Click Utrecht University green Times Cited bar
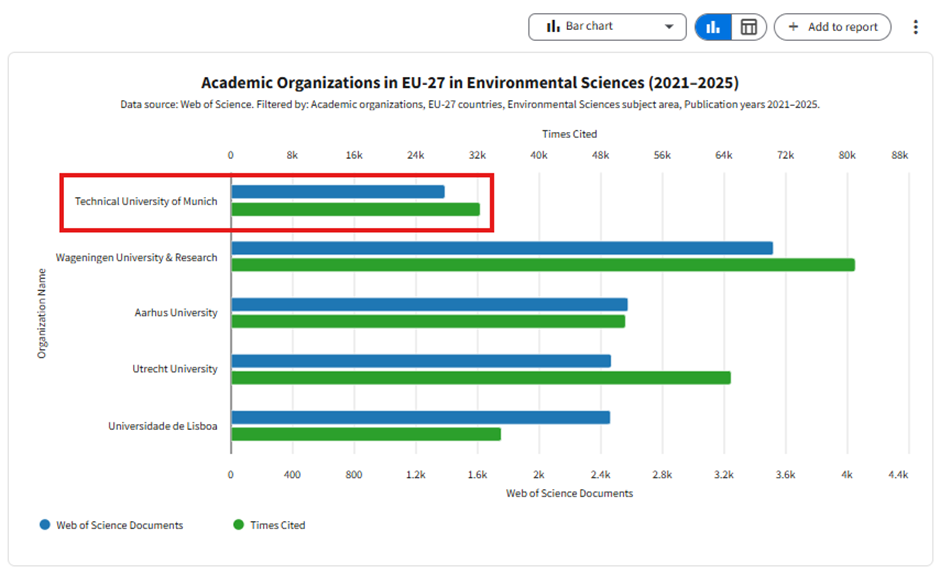The image size is (940, 573). (x=481, y=378)
